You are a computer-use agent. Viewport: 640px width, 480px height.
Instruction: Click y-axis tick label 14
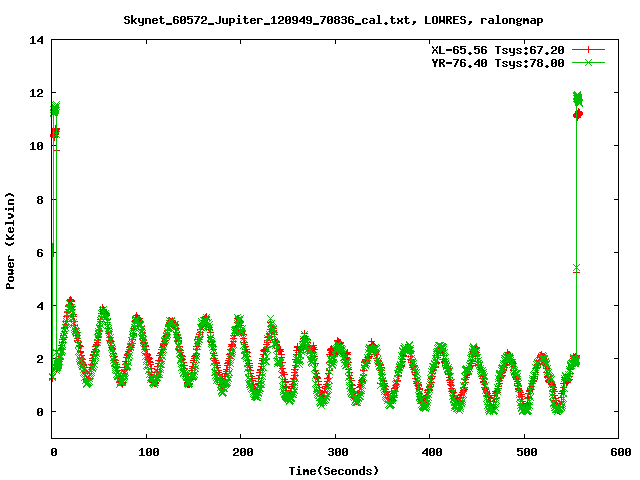tap(36, 40)
